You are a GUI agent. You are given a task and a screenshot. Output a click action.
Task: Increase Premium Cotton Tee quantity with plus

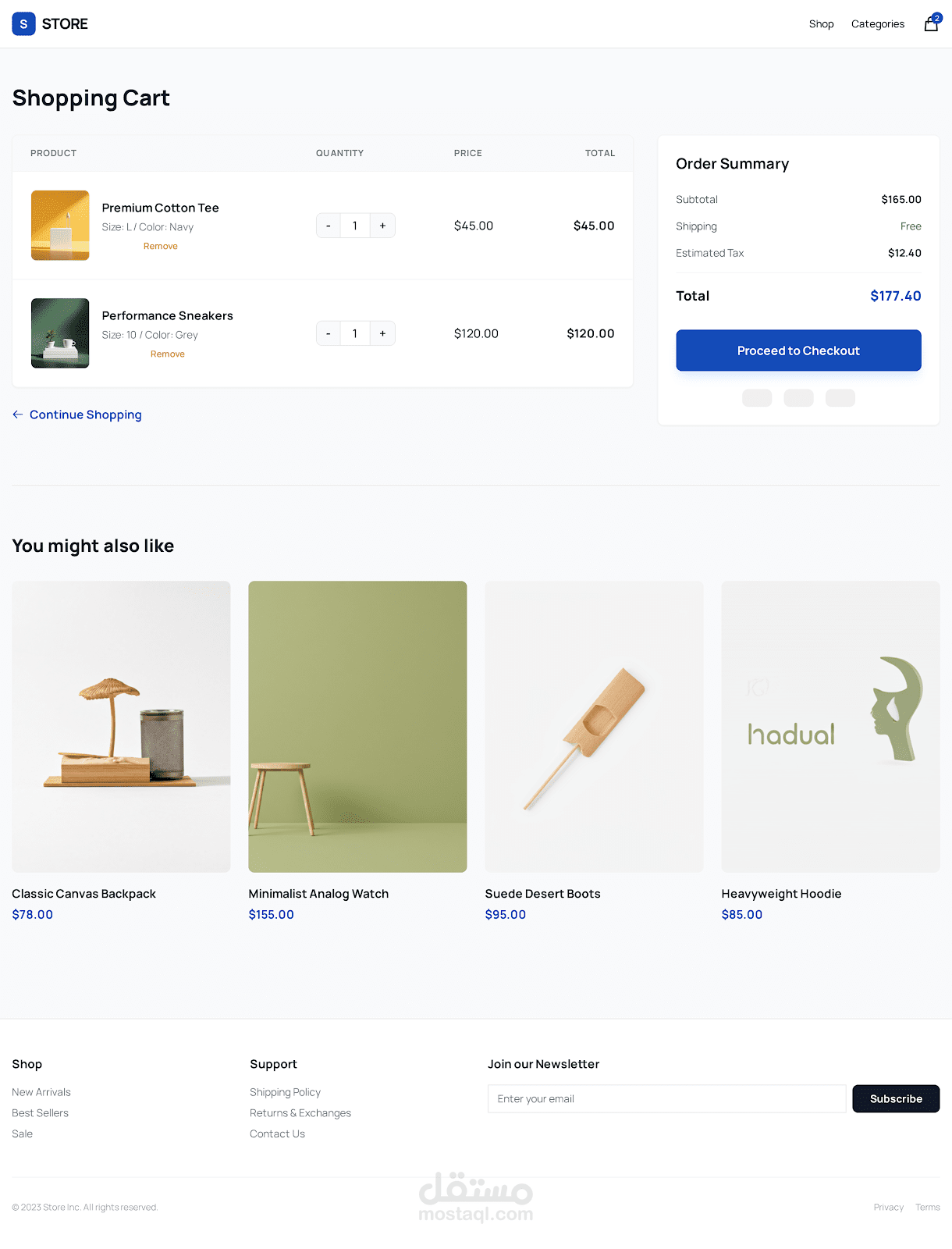[x=382, y=226]
